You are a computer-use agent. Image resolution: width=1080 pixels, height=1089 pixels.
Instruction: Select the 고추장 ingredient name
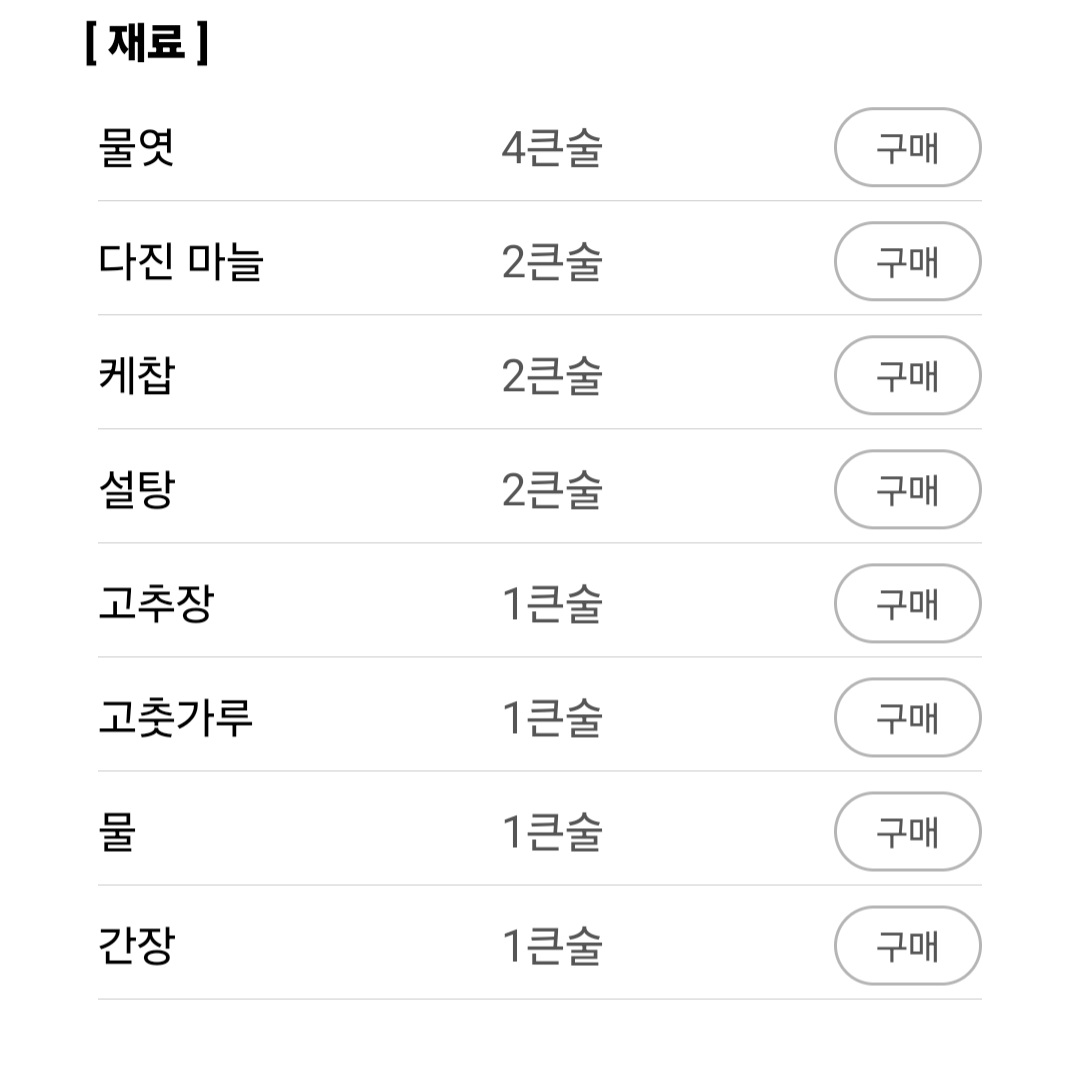[156, 603]
